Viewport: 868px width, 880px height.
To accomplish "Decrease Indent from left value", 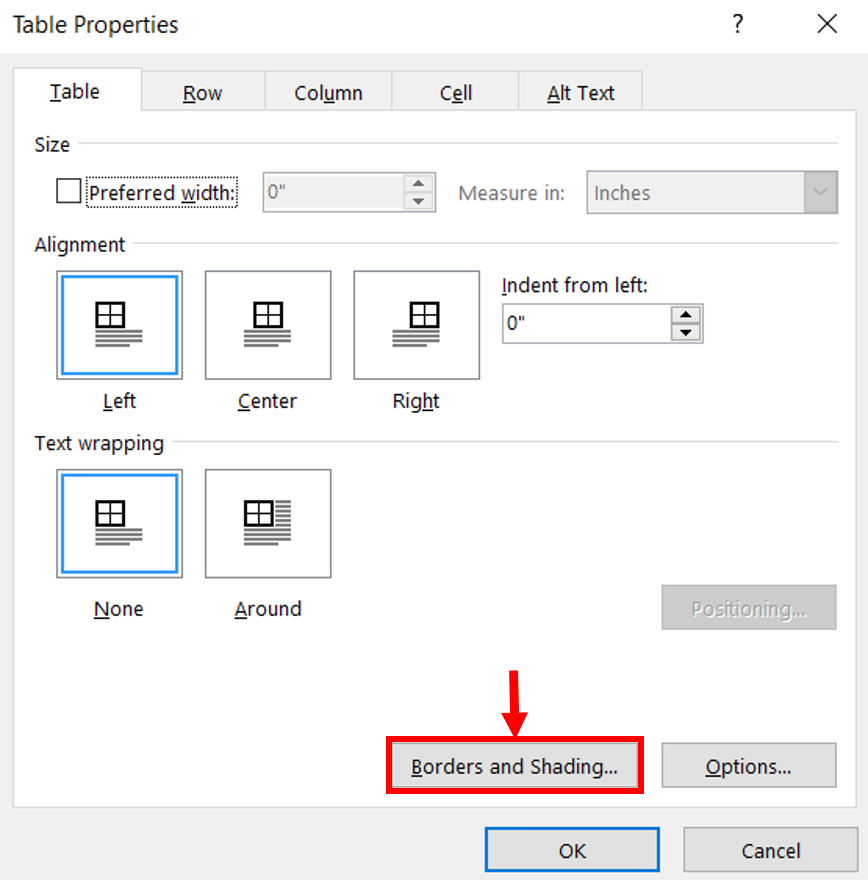I will (x=686, y=333).
